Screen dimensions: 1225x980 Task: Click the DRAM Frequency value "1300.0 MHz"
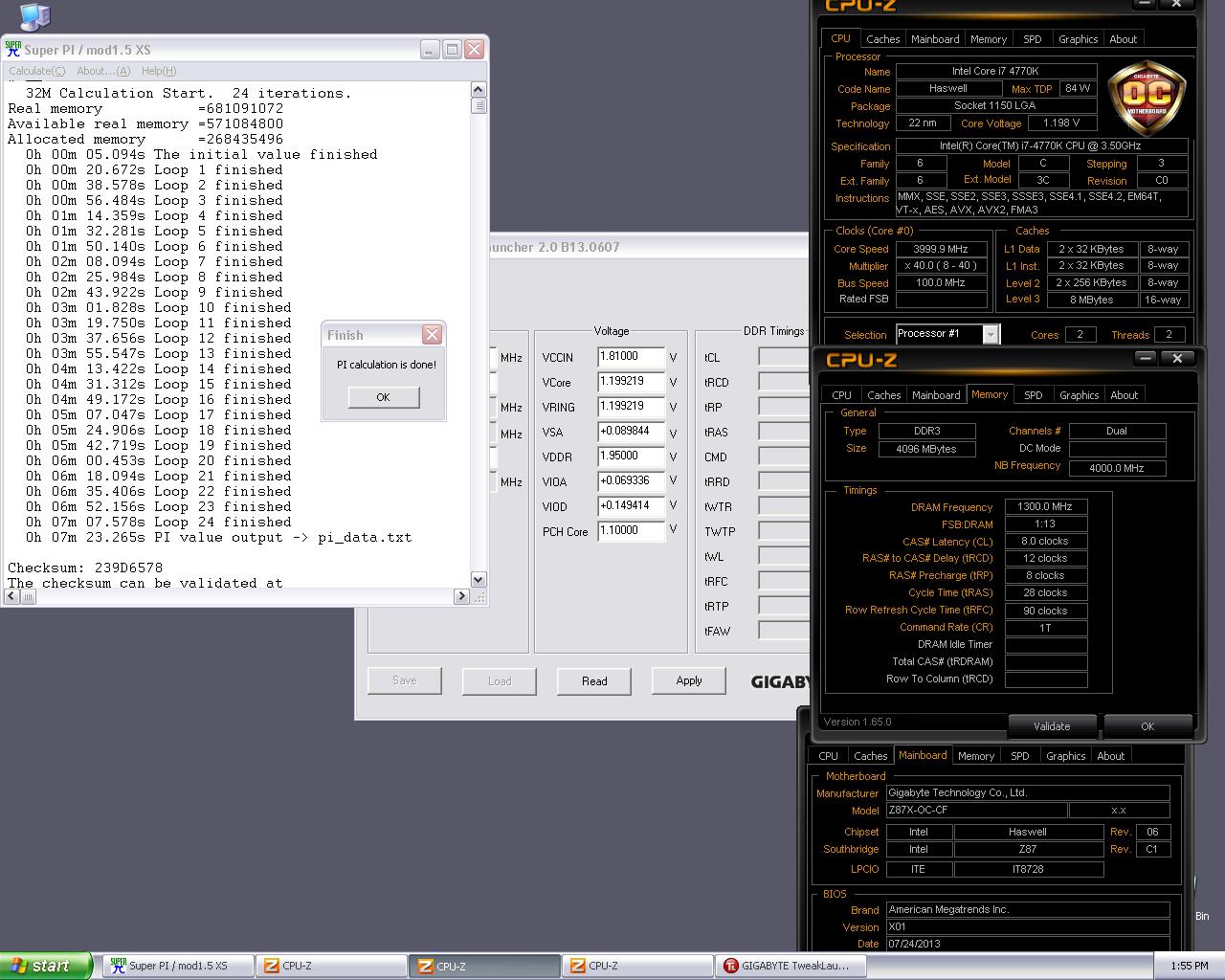[1045, 507]
